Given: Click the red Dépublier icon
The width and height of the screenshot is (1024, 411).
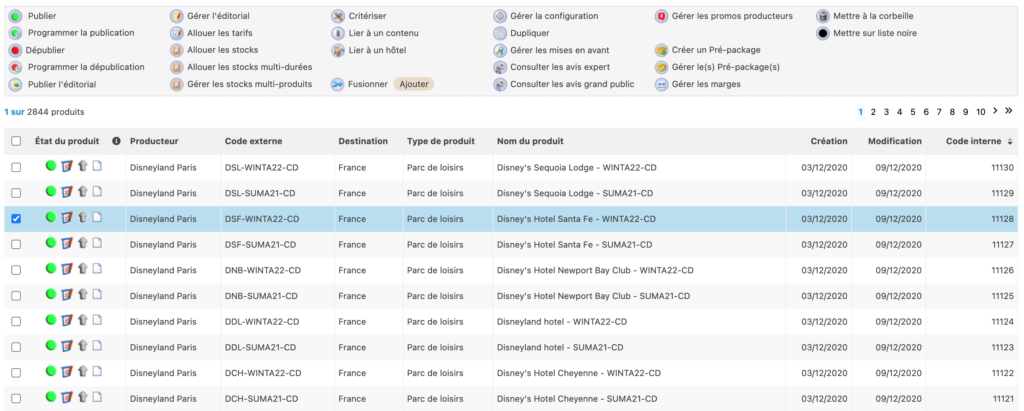Looking at the screenshot, I should click(x=15, y=50).
